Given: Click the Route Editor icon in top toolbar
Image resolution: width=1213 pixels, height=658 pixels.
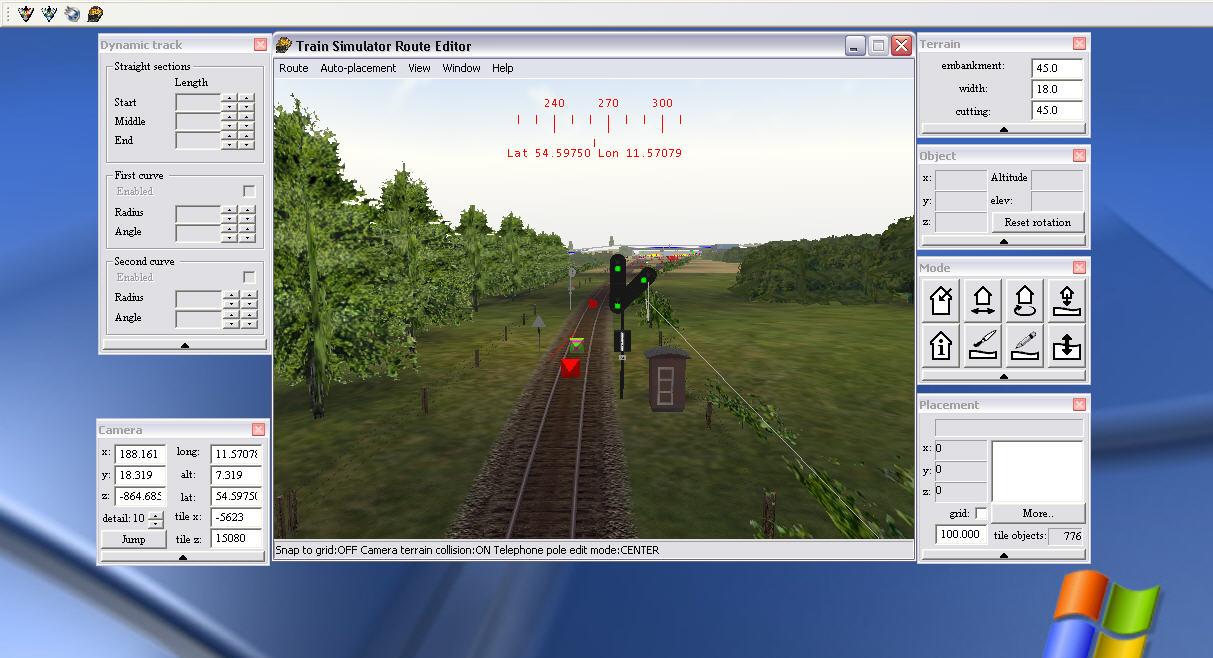Looking at the screenshot, I should 95,13.
